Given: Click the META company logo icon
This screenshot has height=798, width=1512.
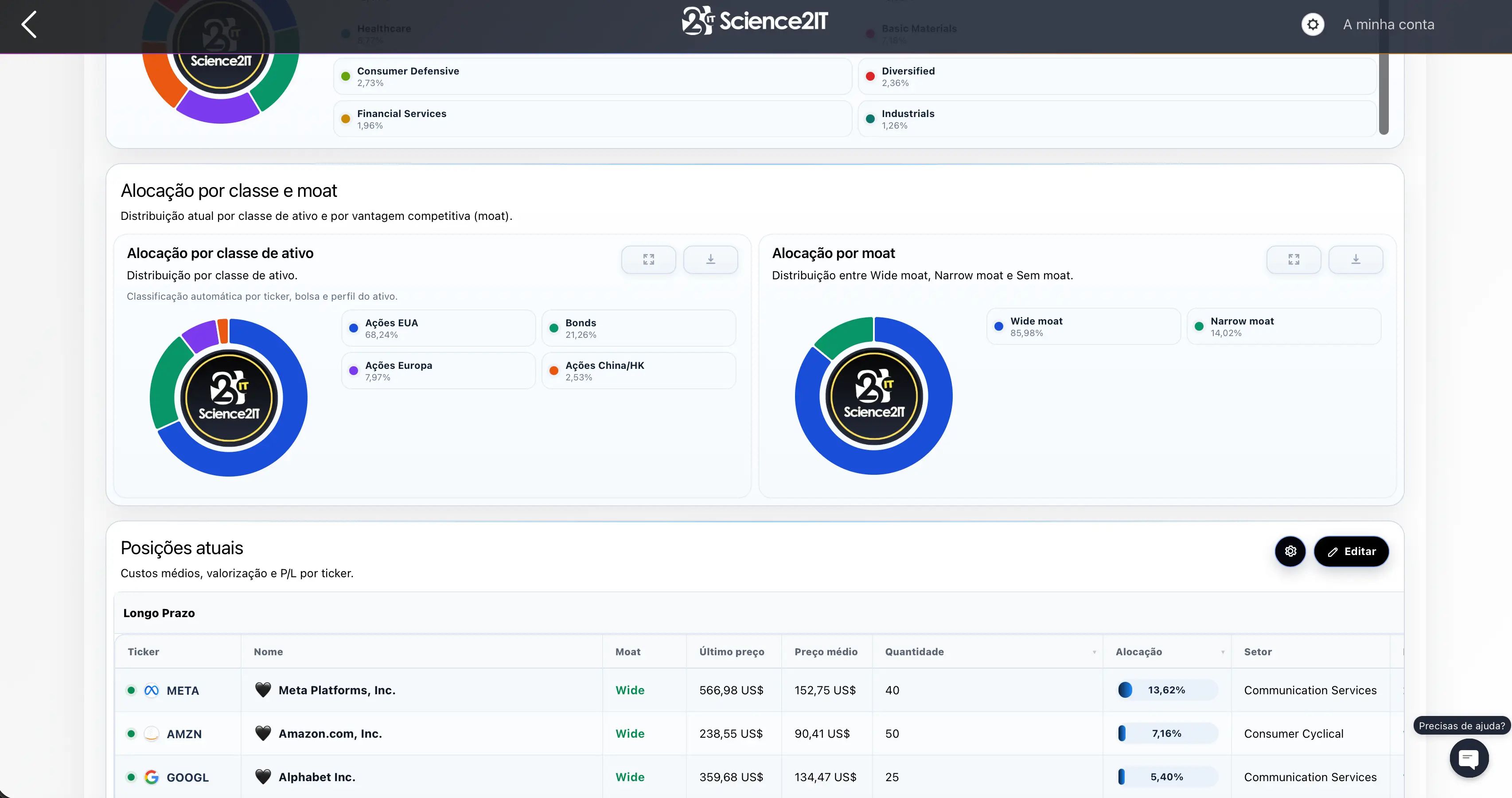Looking at the screenshot, I should 152,691.
